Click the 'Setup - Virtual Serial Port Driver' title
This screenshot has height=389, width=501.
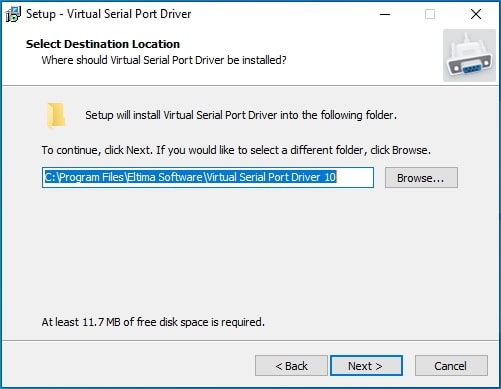109,14
